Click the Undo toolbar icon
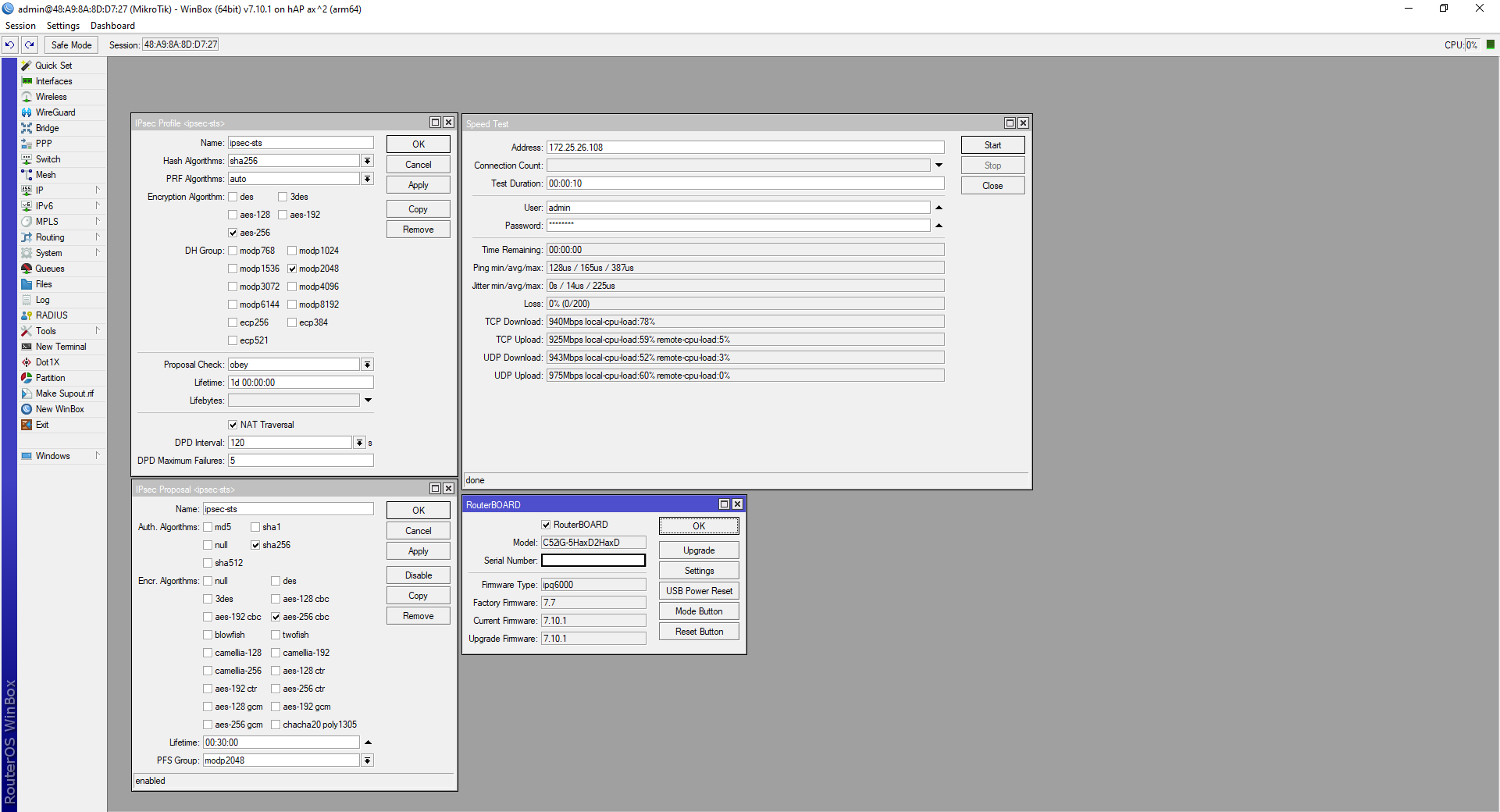The height and width of the screenshot is (812, 1500). click(x=10, y=45)
